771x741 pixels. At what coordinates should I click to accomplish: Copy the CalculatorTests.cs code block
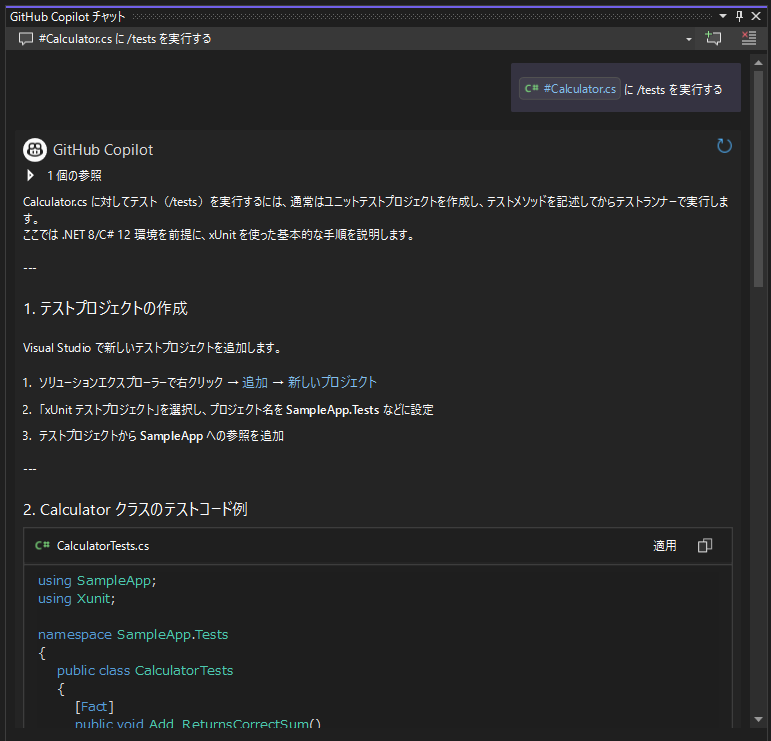pos(705,545)
